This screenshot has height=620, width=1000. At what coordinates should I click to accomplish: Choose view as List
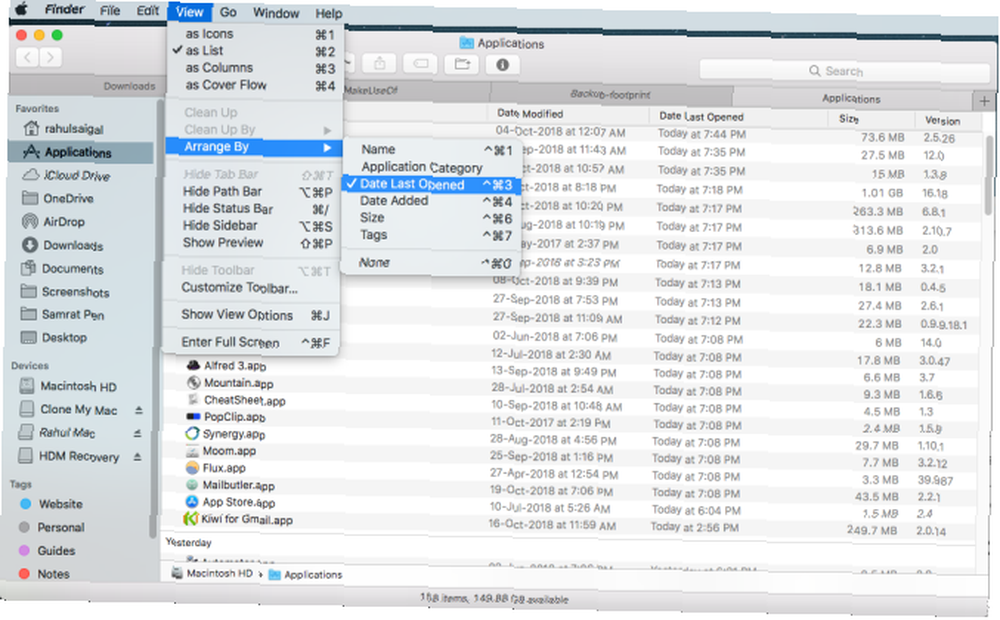coord(255,51)
